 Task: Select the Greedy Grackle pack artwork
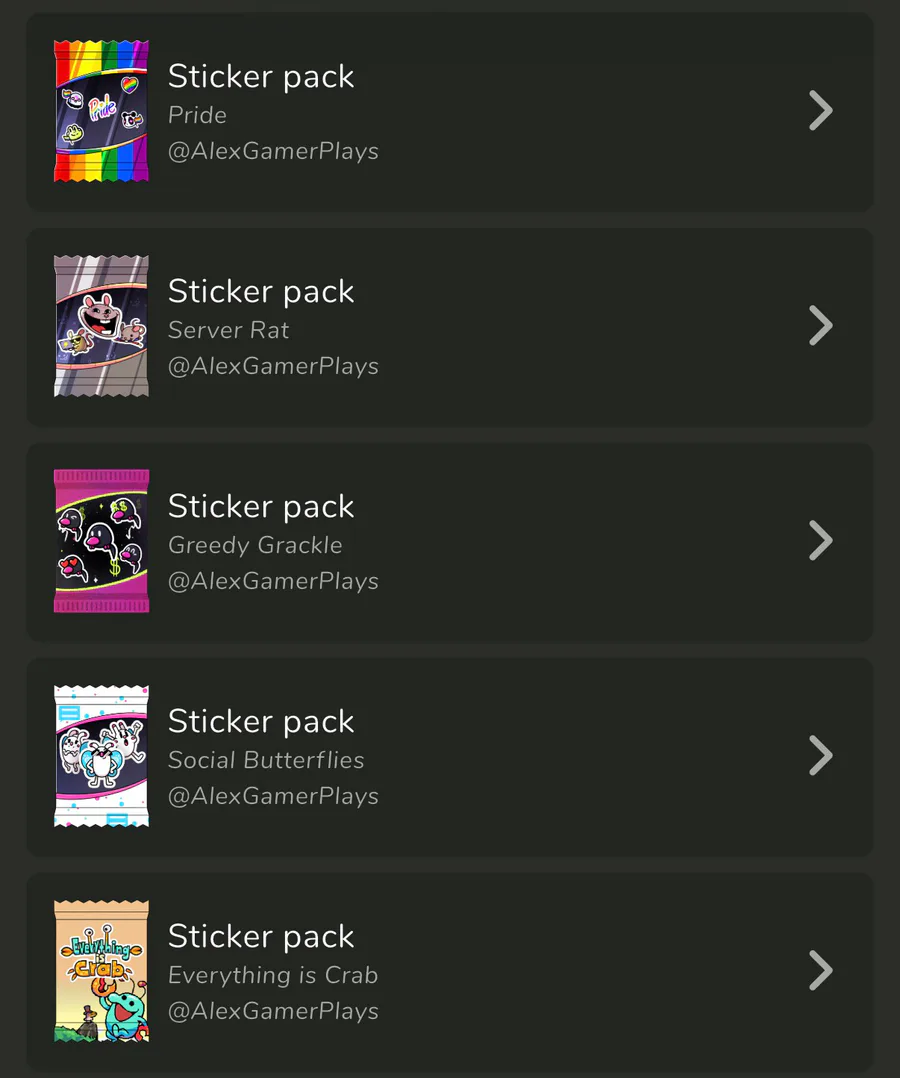point(101,541)
